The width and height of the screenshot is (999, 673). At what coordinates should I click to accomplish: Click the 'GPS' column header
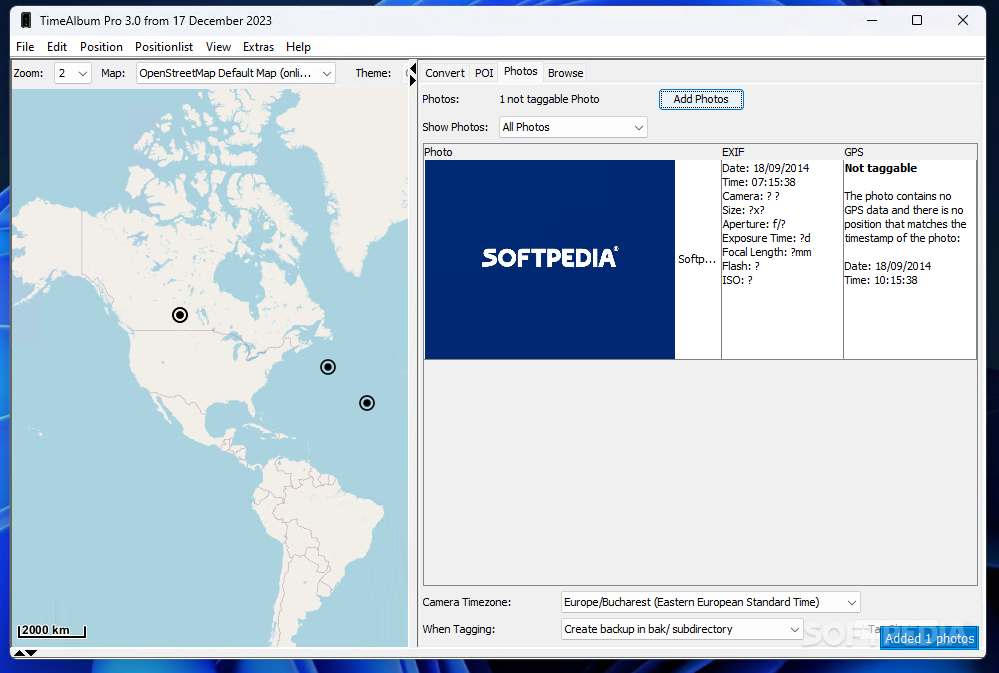pos(854,152)
